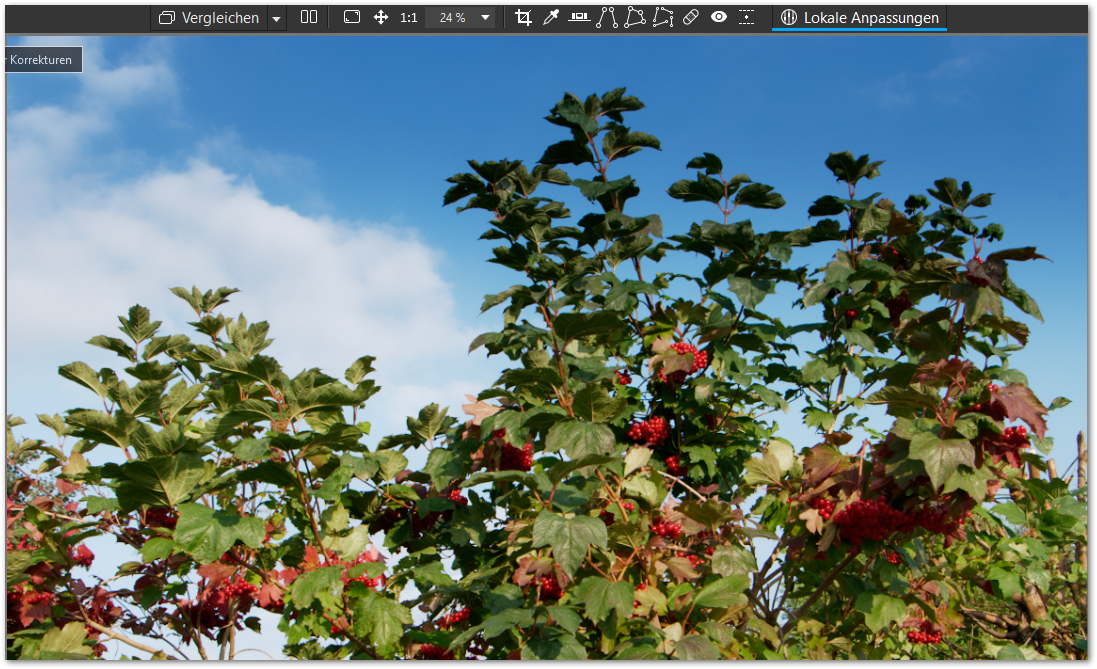Viewport: 1097px width, 669px height.
Task: Click the Korrekturen tooltip label
Action: coord(42,60)
